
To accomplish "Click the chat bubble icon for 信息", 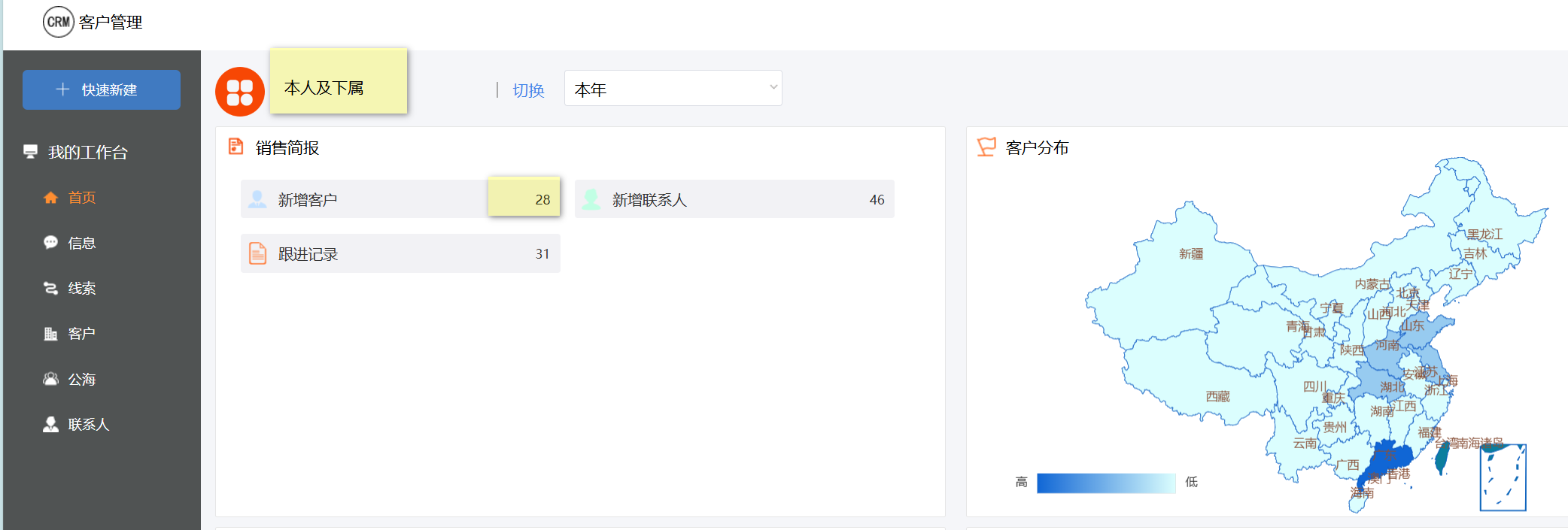I will 50,243.
